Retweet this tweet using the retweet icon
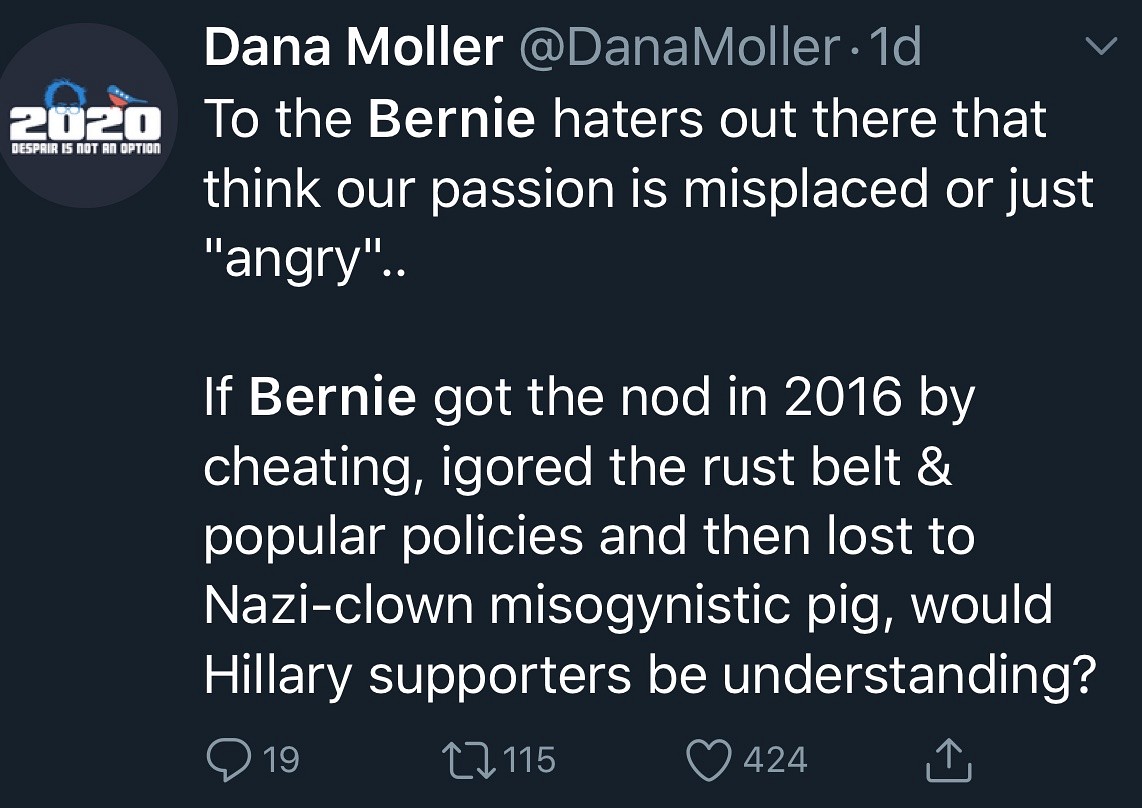Viewport: 1142px width, 808px height. (x=469, y=759)
